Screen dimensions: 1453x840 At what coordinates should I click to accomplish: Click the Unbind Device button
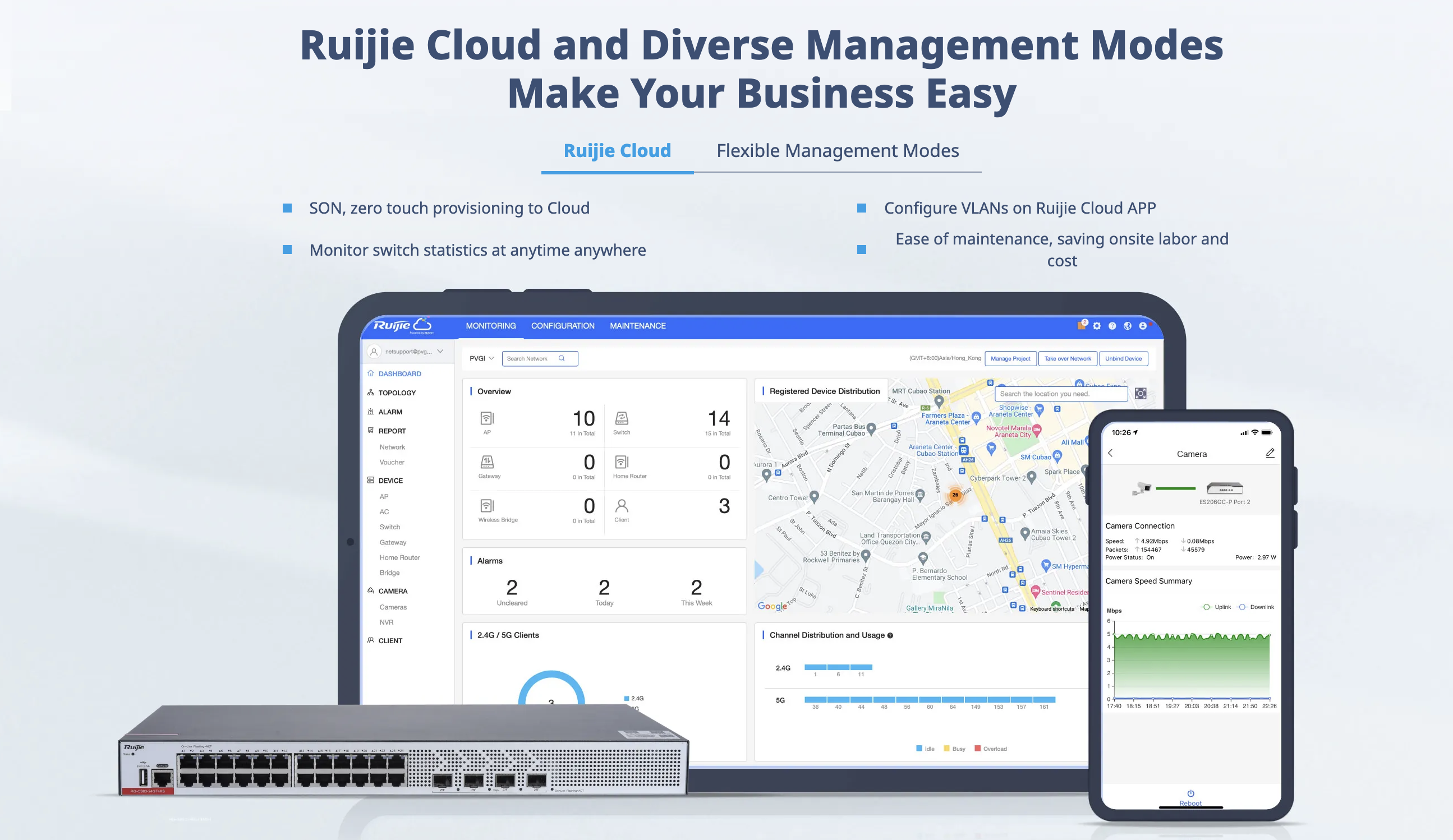(1123, 358)
